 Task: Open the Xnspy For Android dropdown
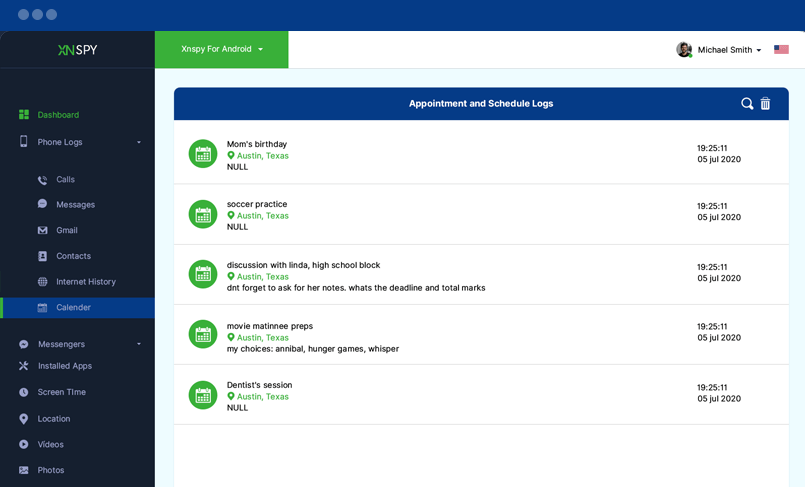222,49
